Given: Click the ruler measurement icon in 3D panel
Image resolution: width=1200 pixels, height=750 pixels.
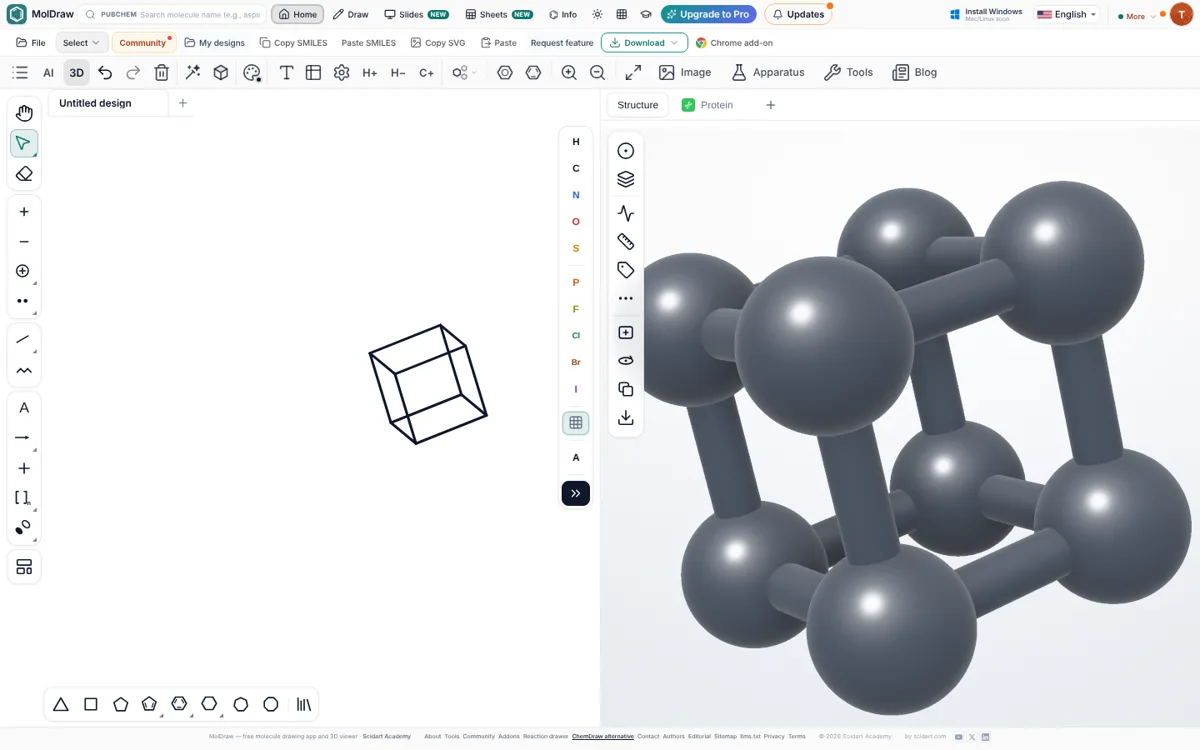Looking at the screenshot, I should (x=626, y=242).
